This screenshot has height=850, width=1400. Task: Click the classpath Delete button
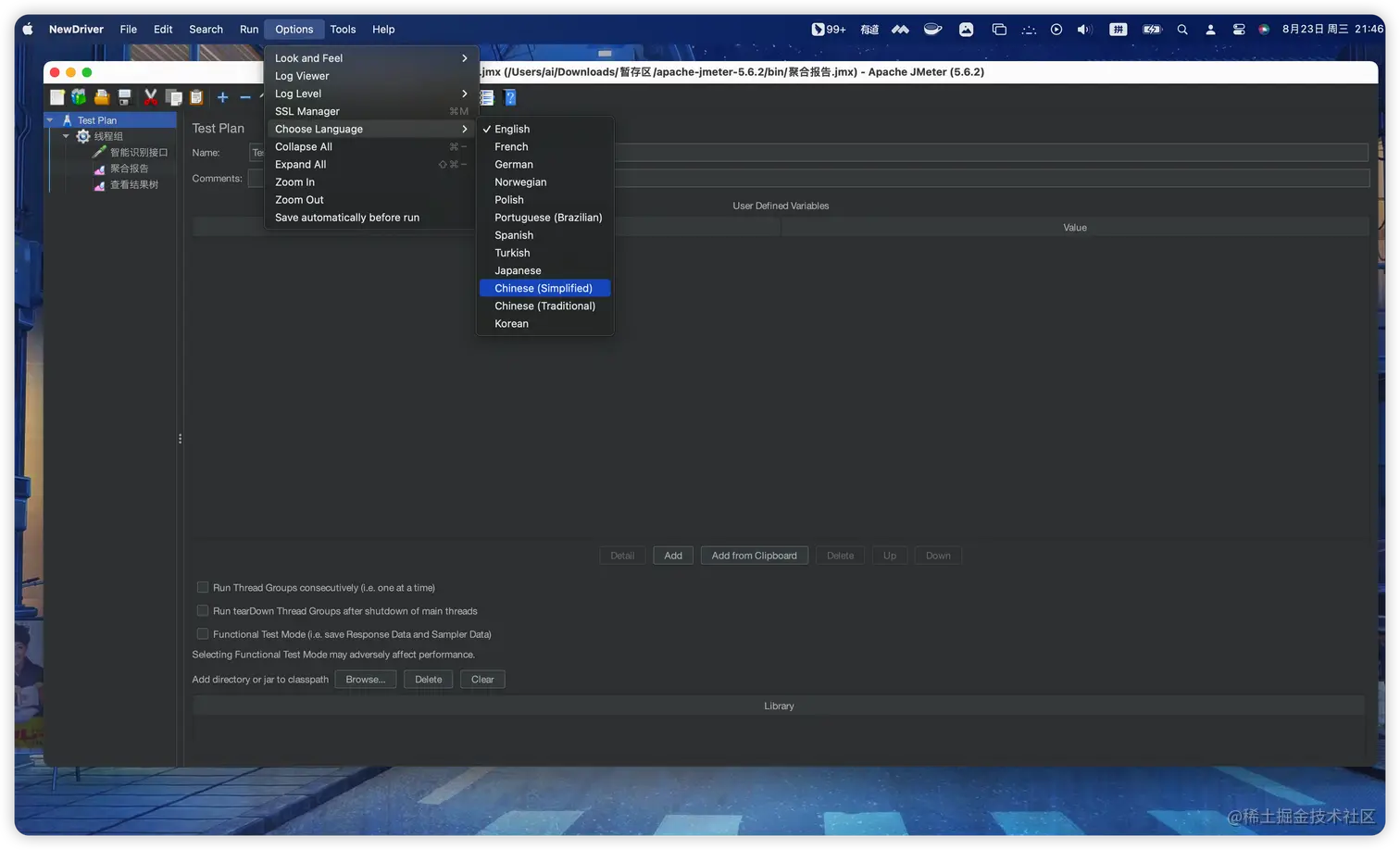[429, 680]
